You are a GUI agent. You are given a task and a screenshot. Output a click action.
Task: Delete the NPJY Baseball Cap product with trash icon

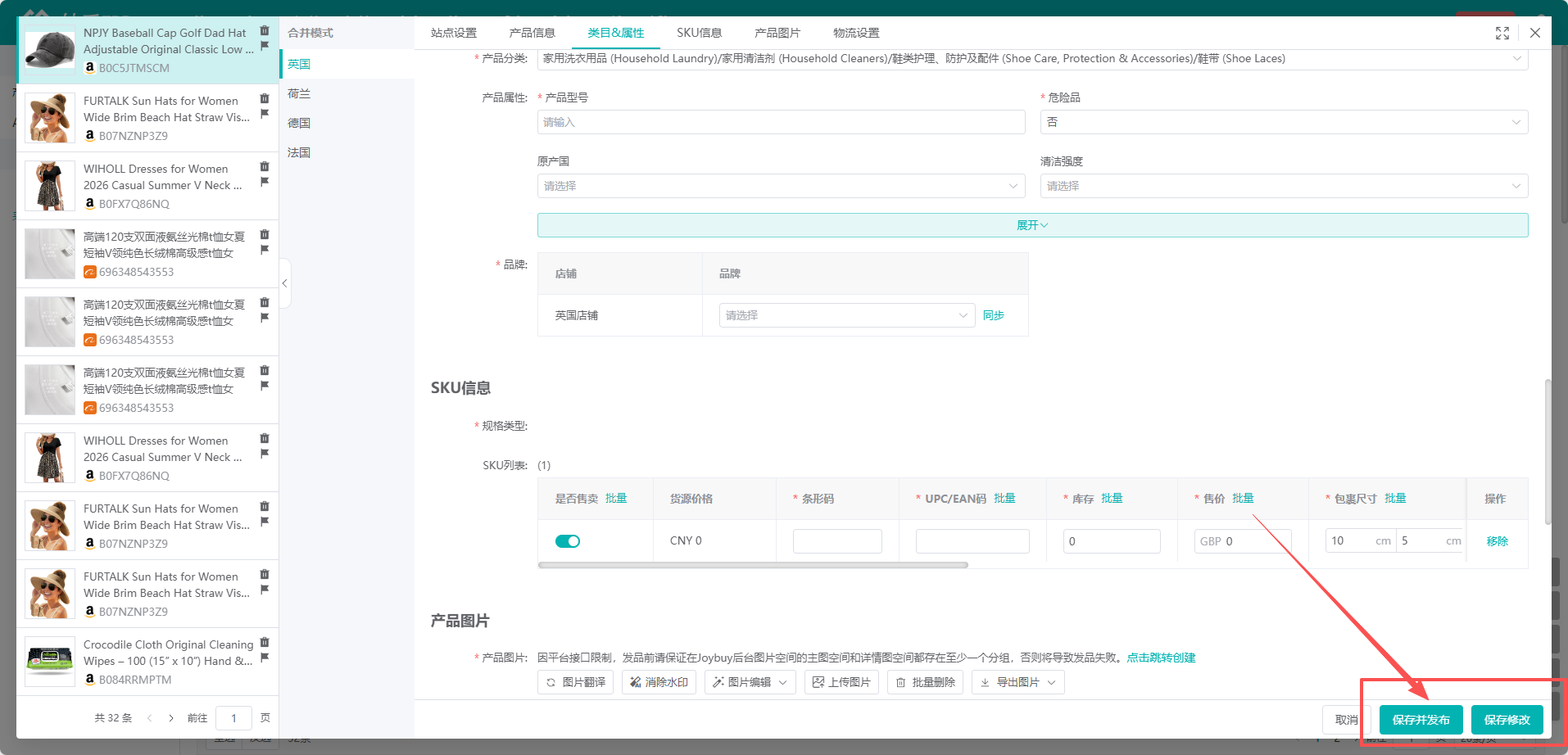(x=265, y=31)
